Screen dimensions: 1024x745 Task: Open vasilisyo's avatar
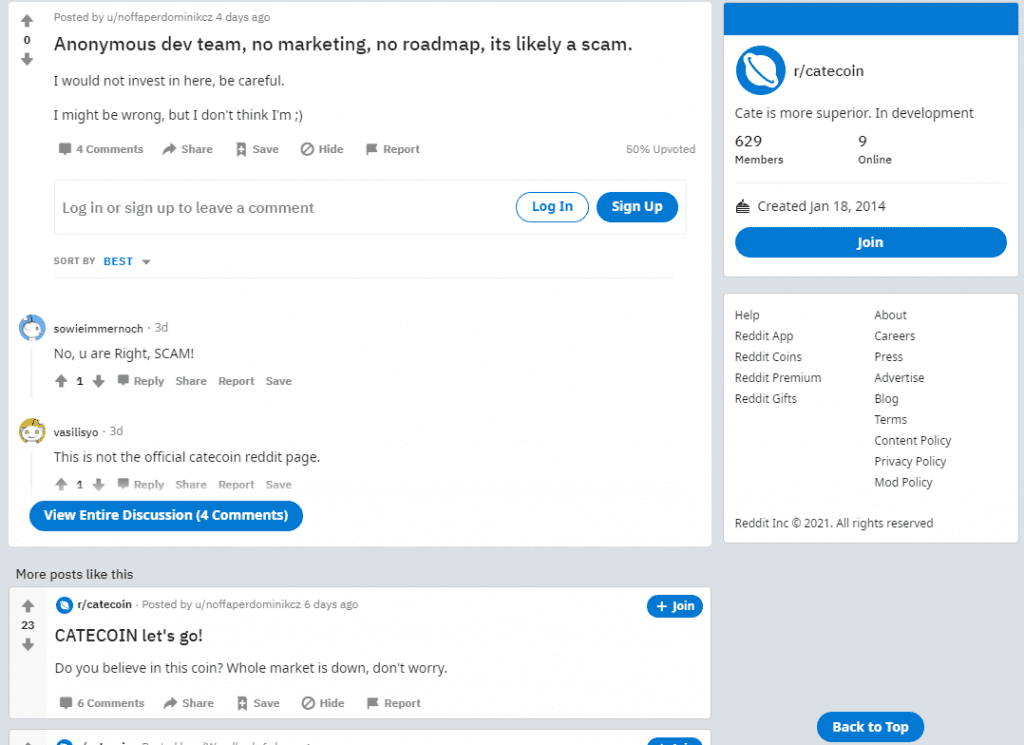[x=32, y=431]
